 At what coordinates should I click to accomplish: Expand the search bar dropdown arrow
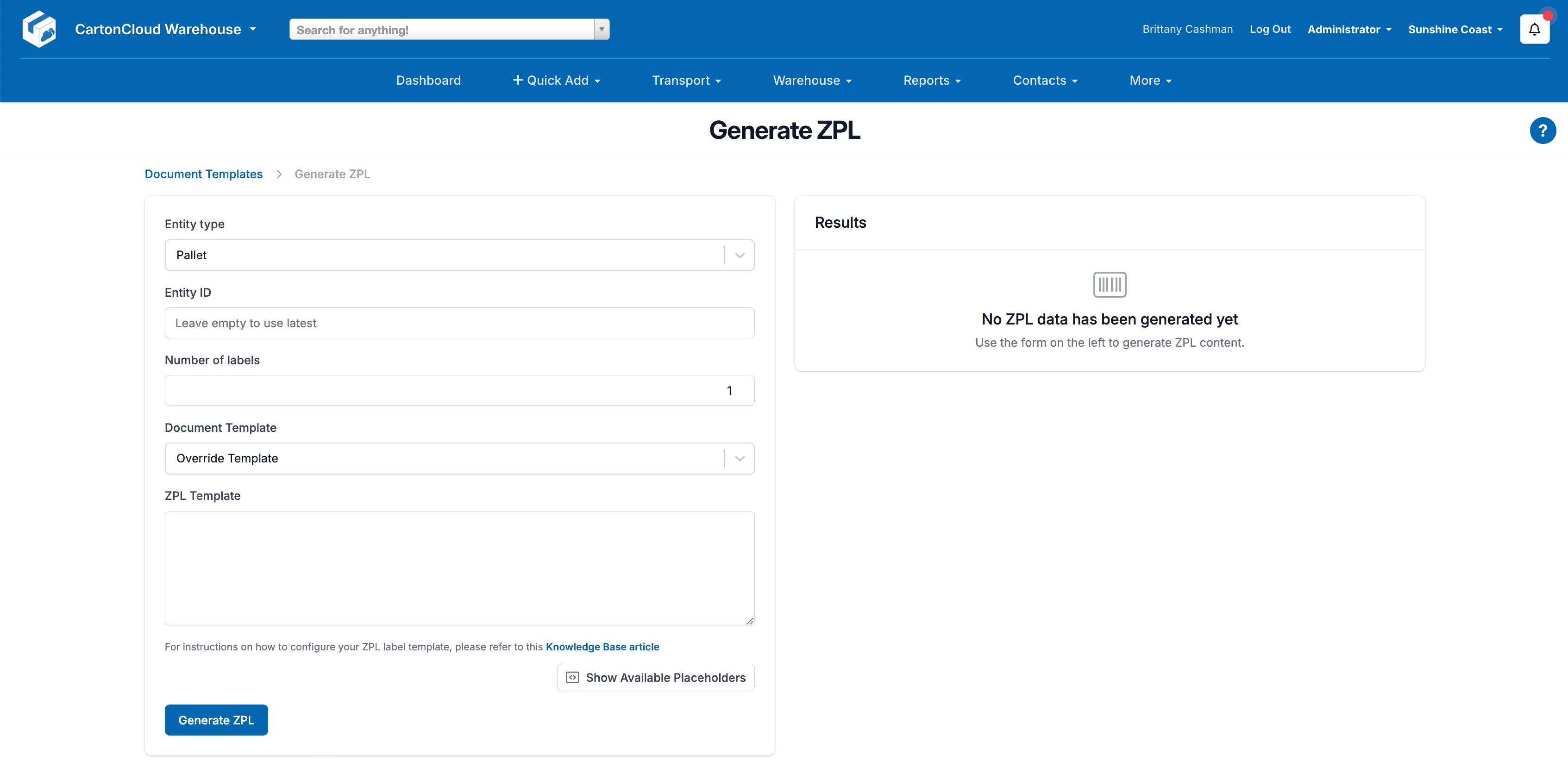pyautogui.click(x=601, y=29)
